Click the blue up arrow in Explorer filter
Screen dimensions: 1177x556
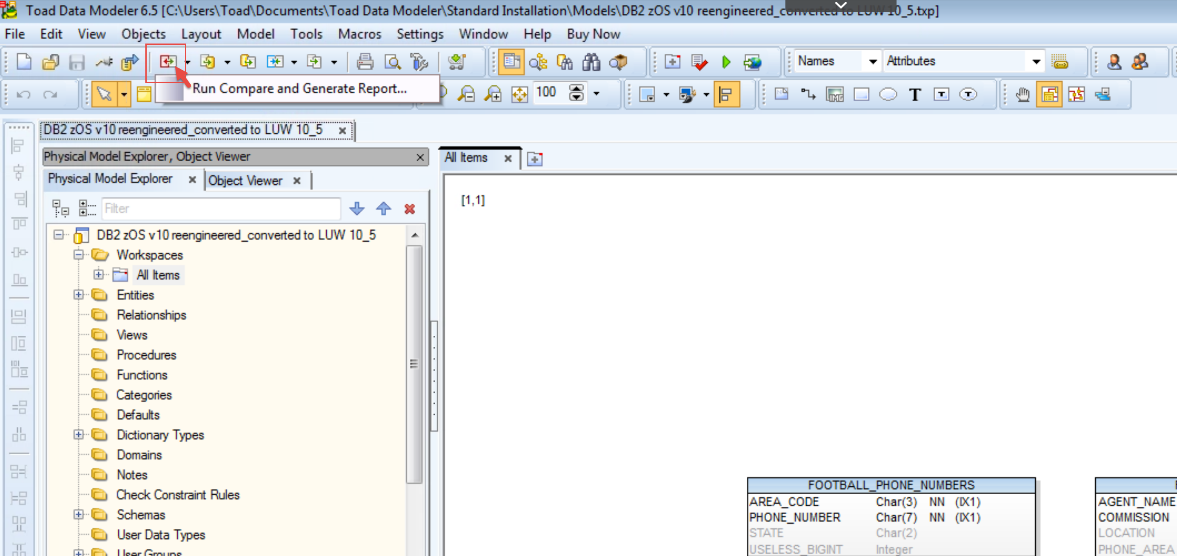384,209
